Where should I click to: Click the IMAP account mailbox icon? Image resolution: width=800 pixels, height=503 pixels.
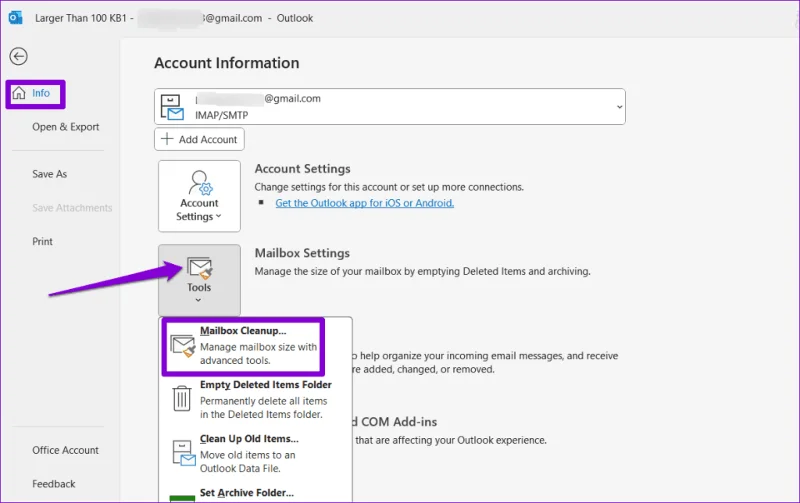(x=172, y=107)
